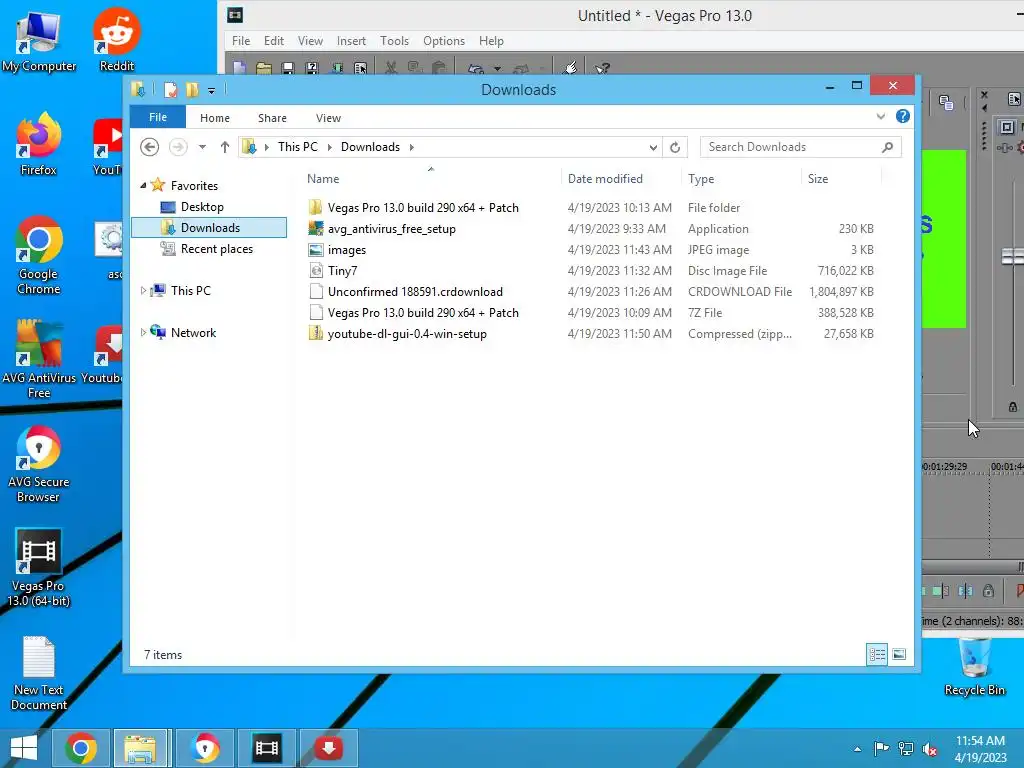The width and height of the screenshot is (1024, 768).
Task: Select Desktop in Favorites
Action: [202, 207]
